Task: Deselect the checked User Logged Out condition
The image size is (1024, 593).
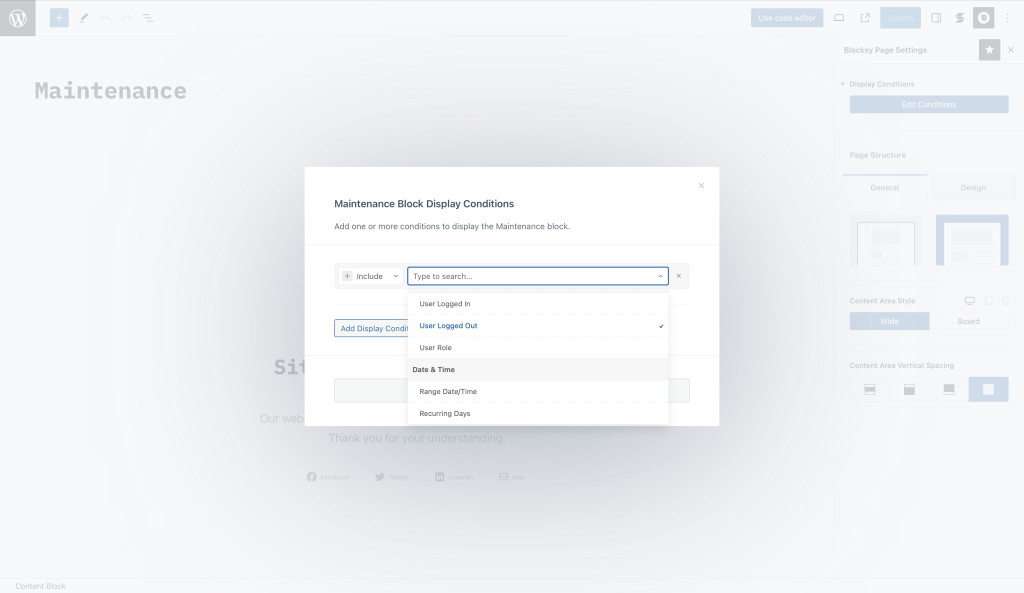Action: (x=448, y=325)
